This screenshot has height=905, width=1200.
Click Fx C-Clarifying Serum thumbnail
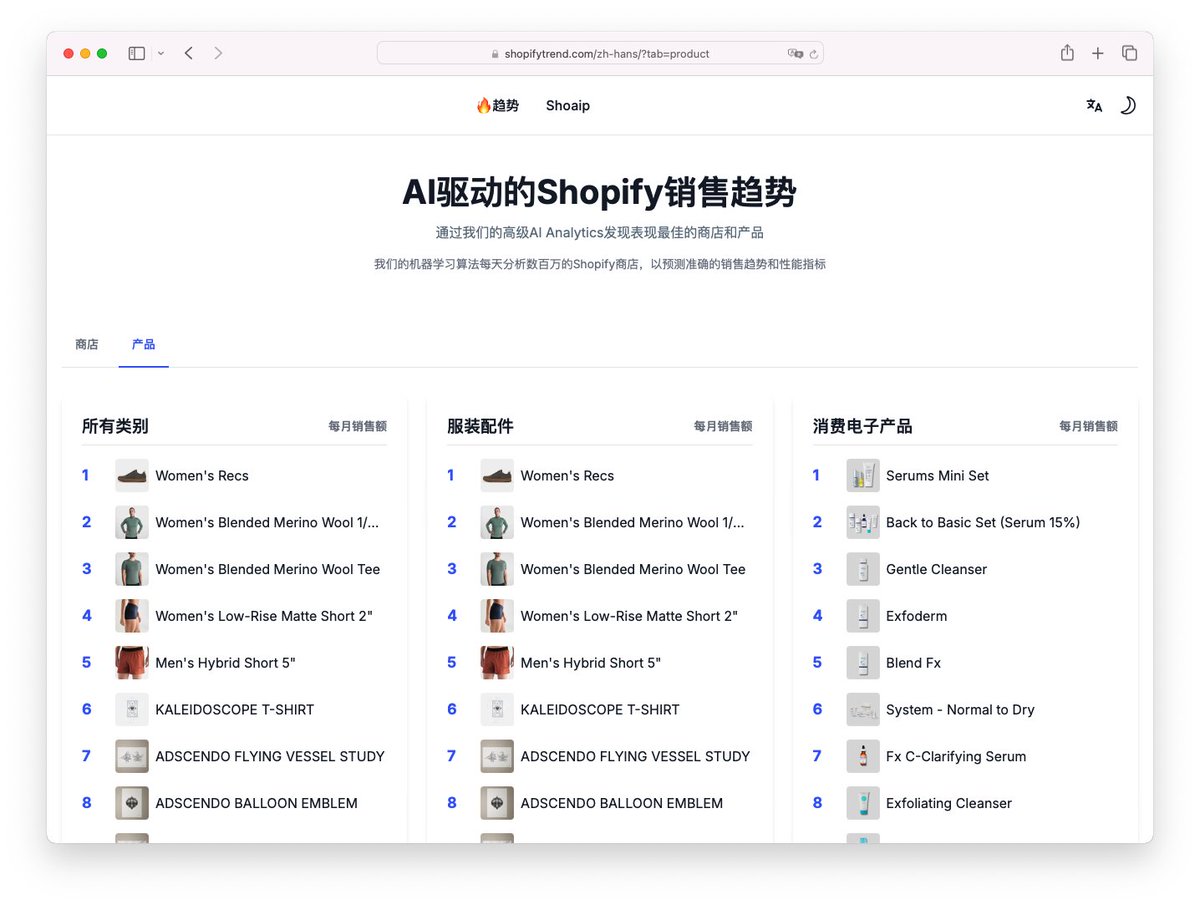coord(863,757)
